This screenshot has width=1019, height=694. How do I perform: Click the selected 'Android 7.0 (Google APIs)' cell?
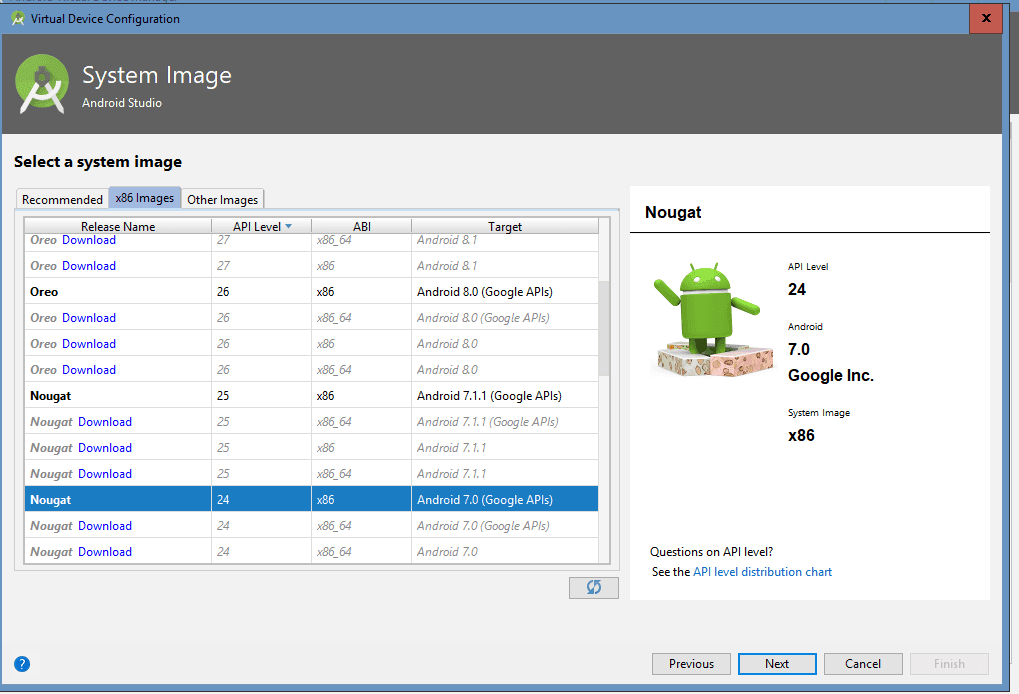coord(485,500)
